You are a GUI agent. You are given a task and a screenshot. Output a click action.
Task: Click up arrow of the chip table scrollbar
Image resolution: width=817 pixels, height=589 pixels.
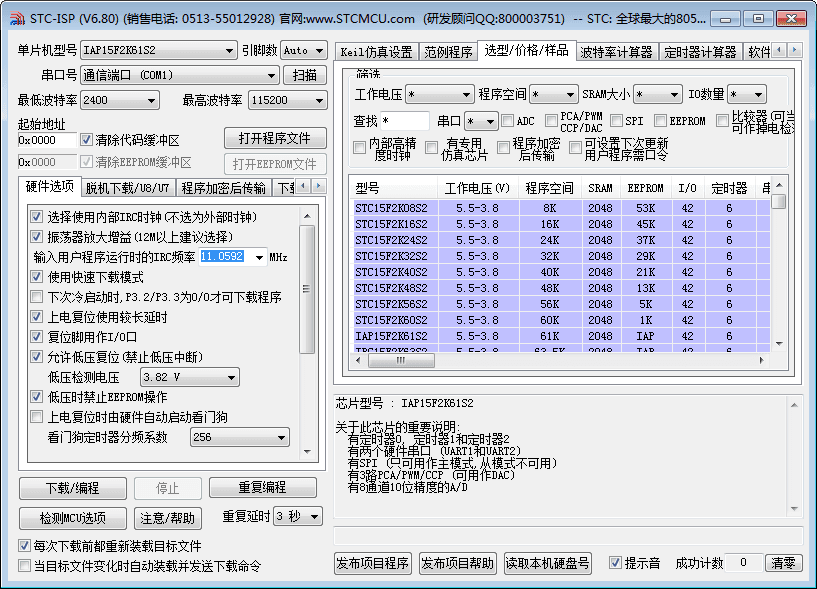779,186
